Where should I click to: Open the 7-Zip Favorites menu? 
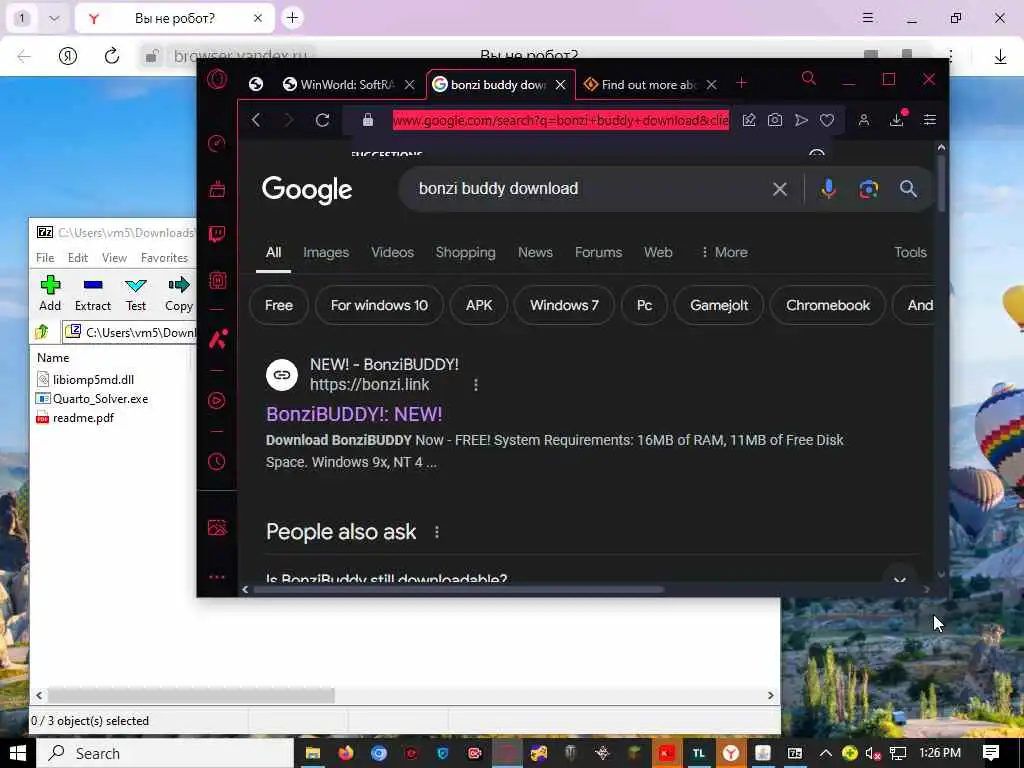[x=165, y=258]
